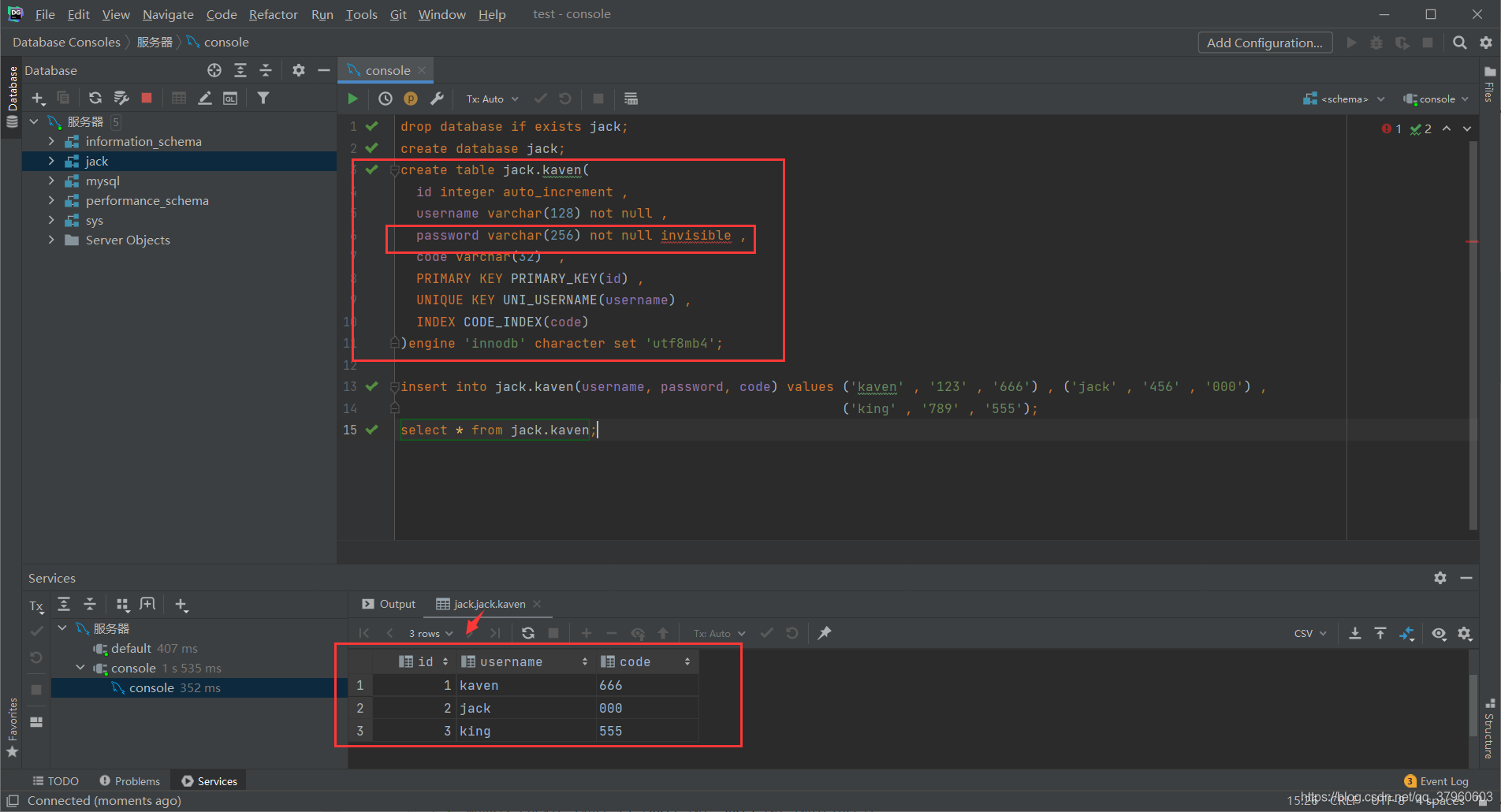The height and width of the screenshot is (812, 1501).
Task: Click the results settings gear icon
Action: (x=1465, y=633)
